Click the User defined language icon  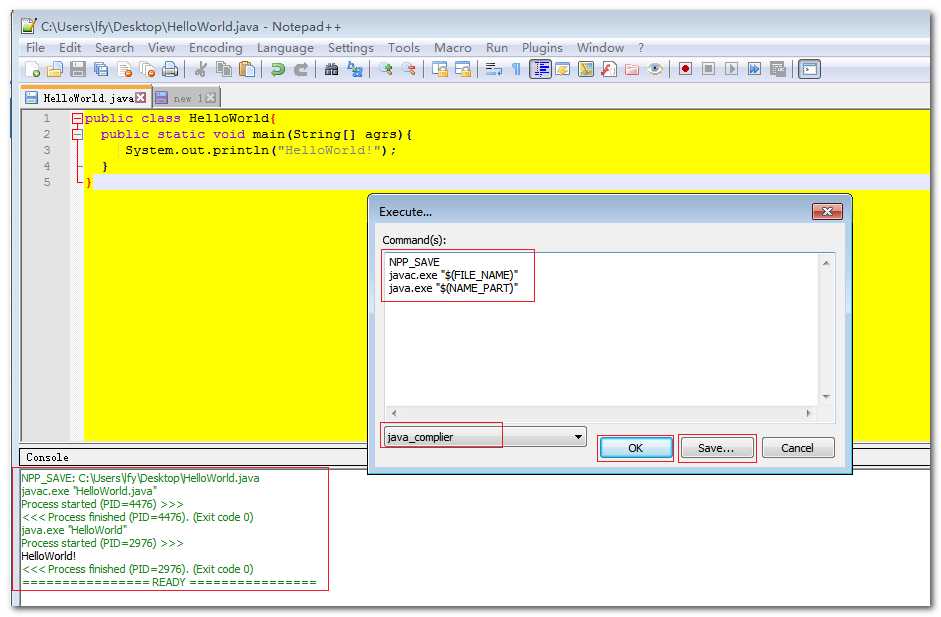(563, 70)
